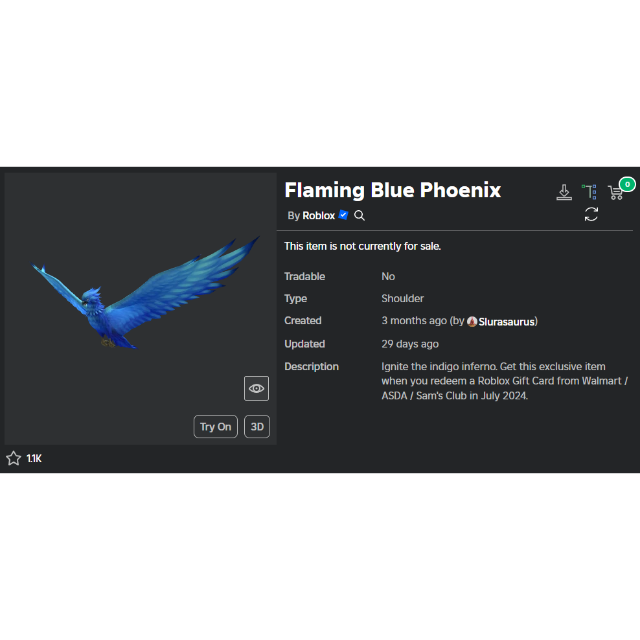Open the Slurasaurus profile link
This screenshot has height=640, width=640.
click(507, 322)
